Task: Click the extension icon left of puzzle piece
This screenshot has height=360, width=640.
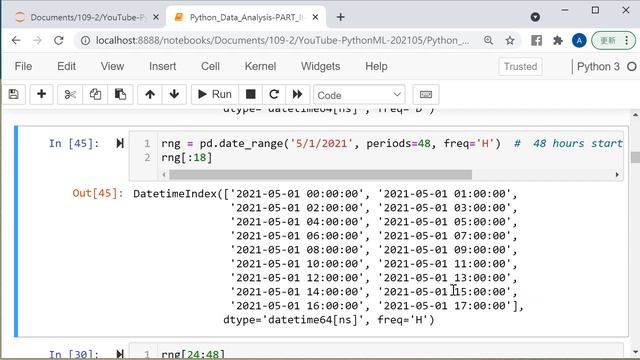Action: 536,40
